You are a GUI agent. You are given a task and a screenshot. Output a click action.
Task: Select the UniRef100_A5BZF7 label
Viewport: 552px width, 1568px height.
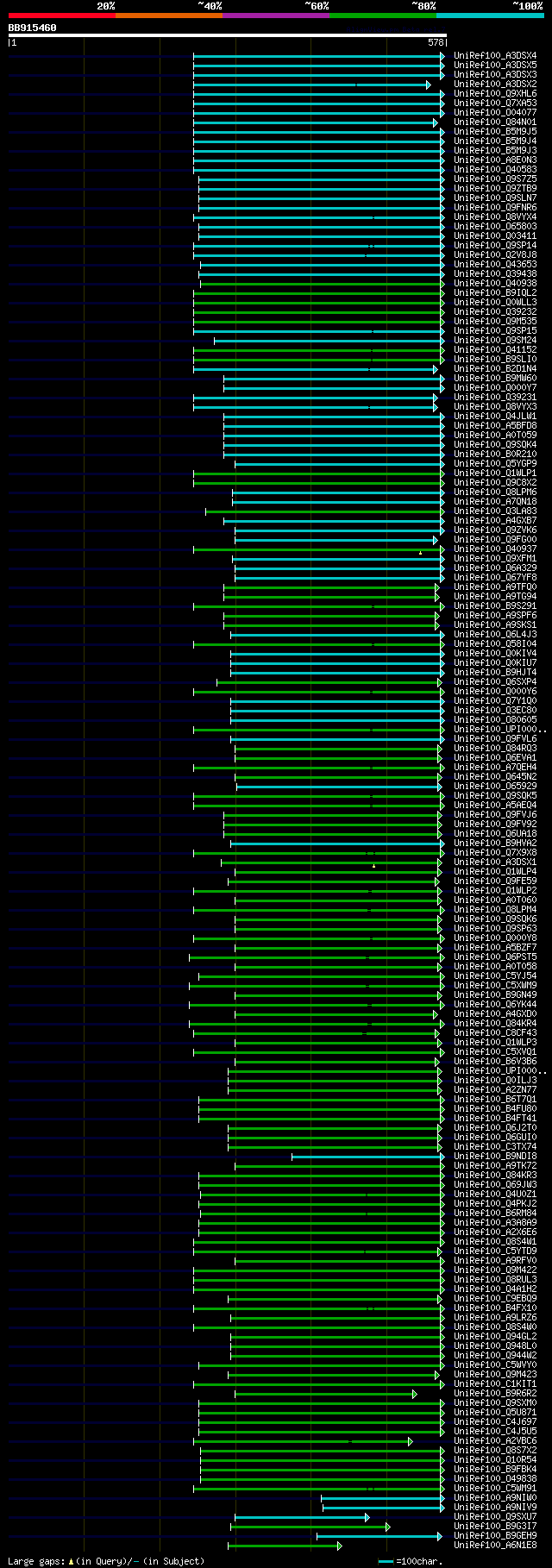point(495,948)
